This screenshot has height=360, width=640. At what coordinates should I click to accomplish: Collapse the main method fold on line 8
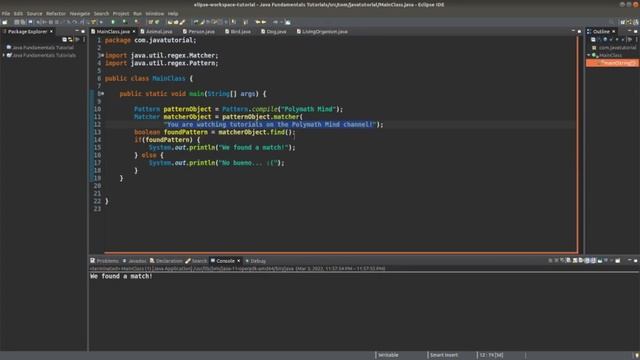[x=102, y=94]
